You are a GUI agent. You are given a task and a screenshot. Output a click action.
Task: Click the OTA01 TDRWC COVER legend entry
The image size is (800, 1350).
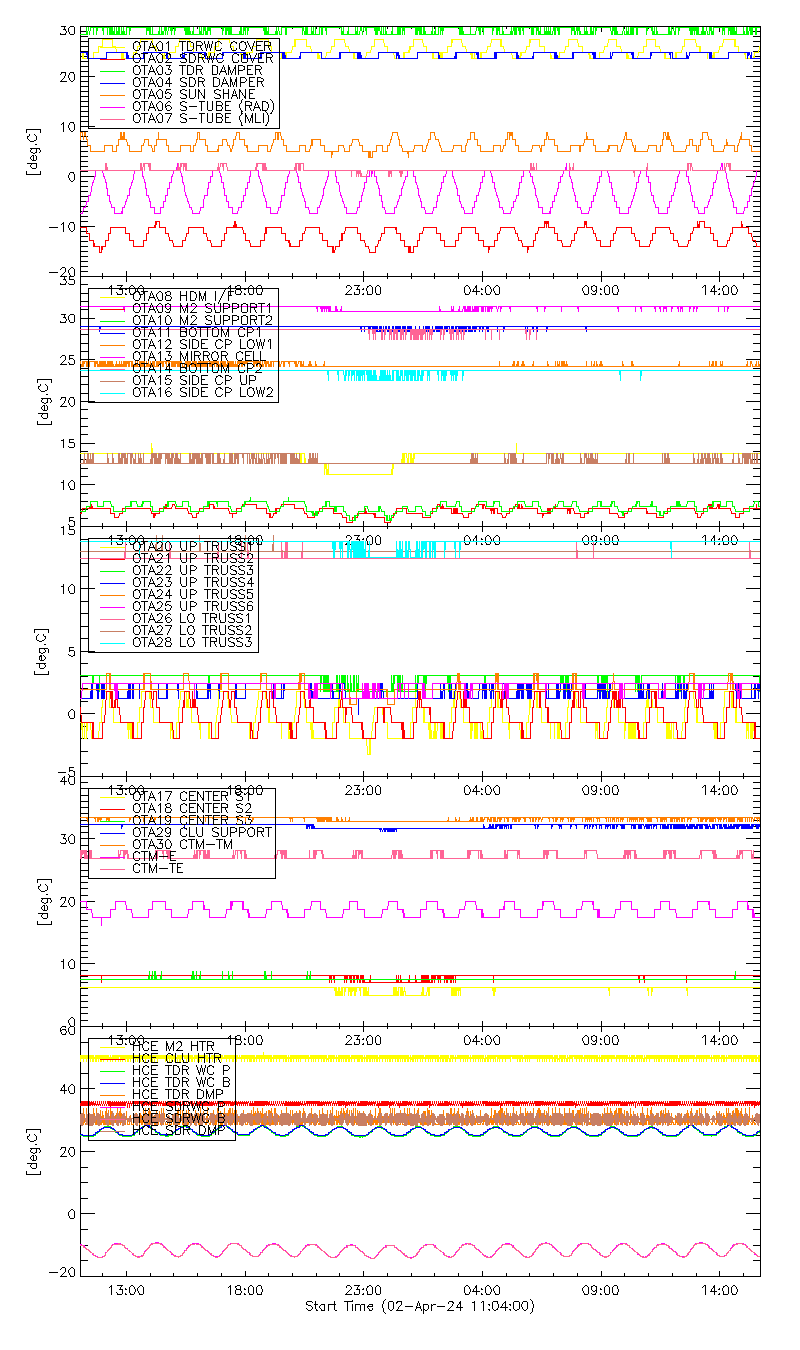pyautogui.click(x=189, y=46)
